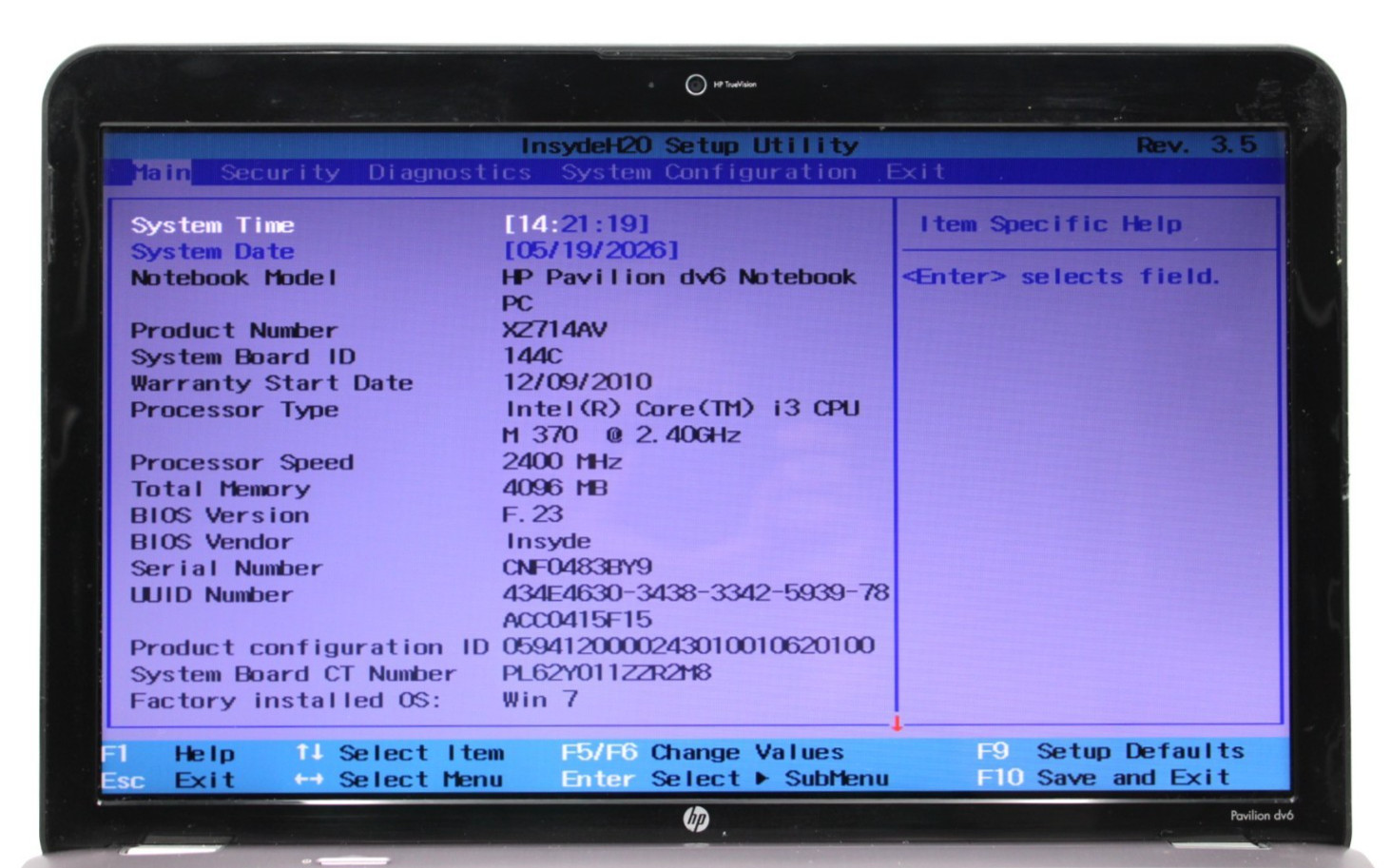Click the 4096 MB memory value
Image resolution: width=1391 pixels, height=868 pixels.
[x=555, y=488]
